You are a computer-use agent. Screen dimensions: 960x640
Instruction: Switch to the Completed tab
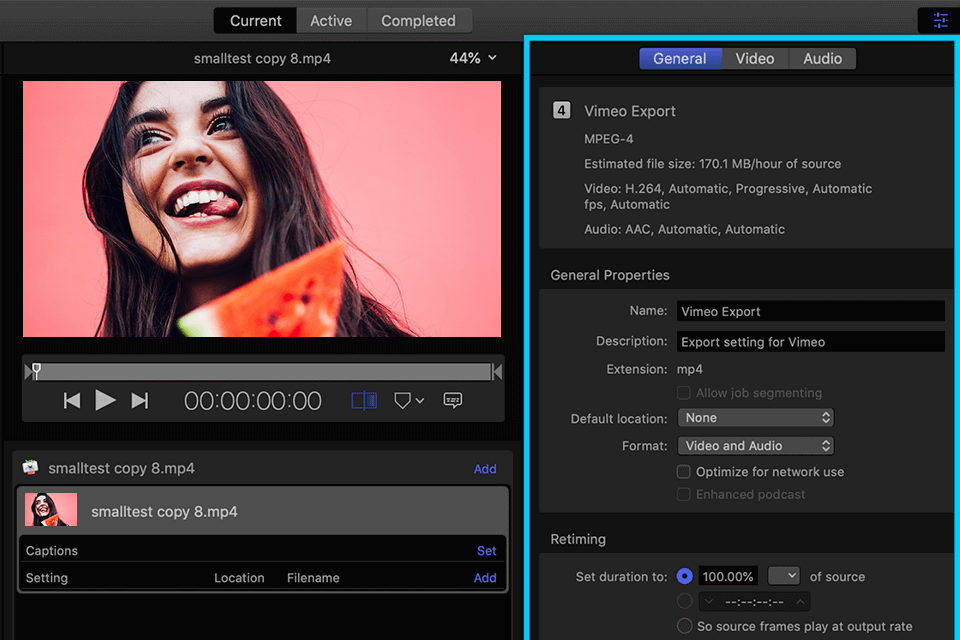pyautogui.click(x=418, y=21)
